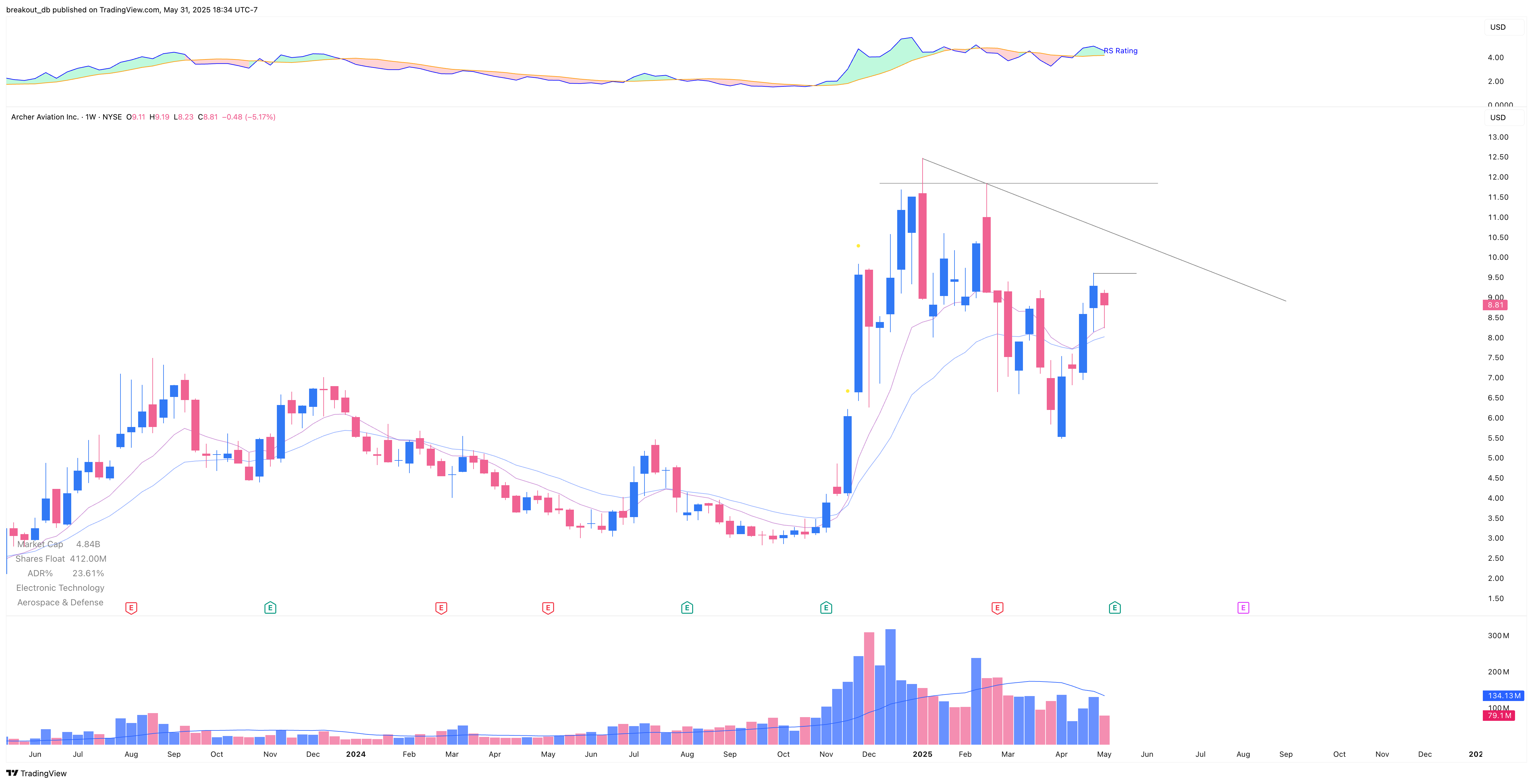Click the green earnings marker below August 2024
The width and height of the screenshot is (1533, 784).
[687, 608]
